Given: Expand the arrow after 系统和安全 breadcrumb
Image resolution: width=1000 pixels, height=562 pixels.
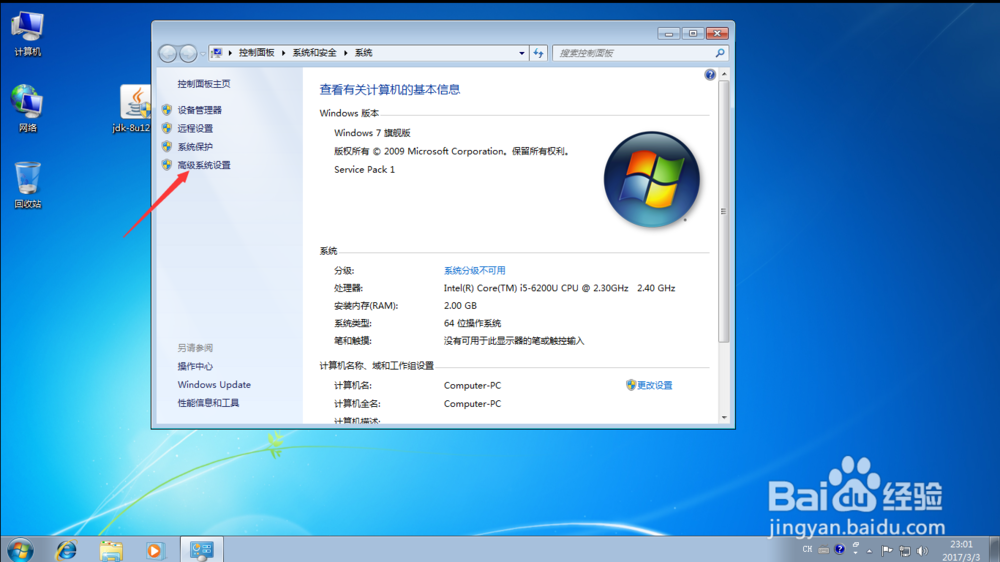Looking at the screenshot, I should coord(346,53).
